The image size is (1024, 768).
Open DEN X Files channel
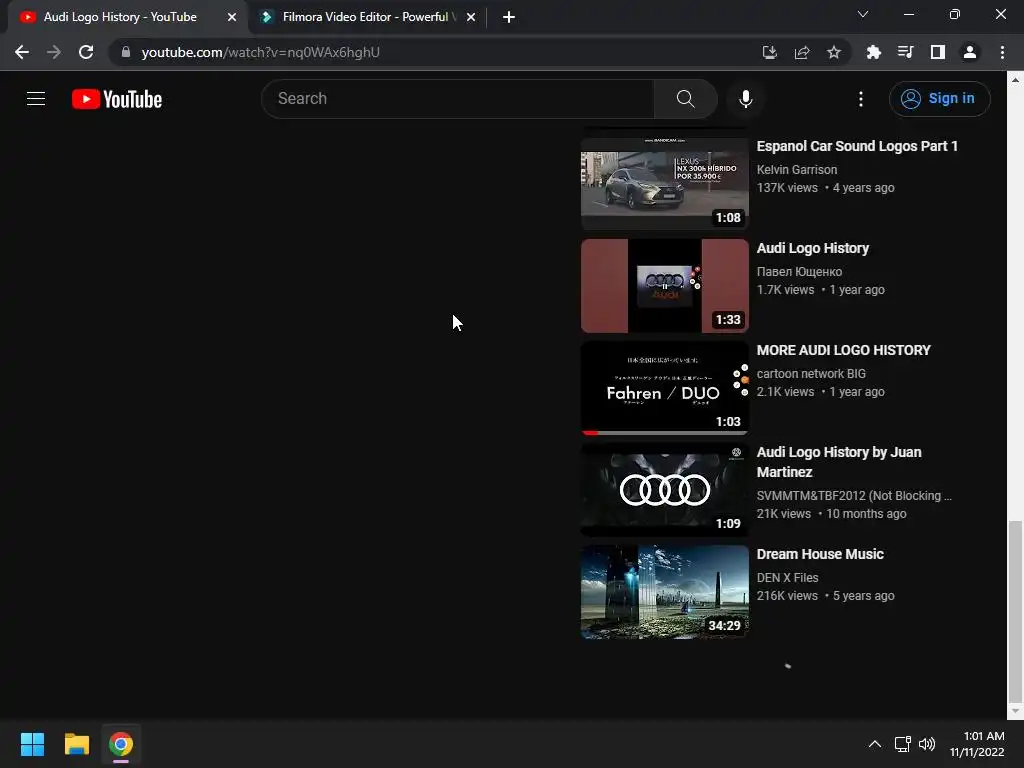(x=787, y=577)
